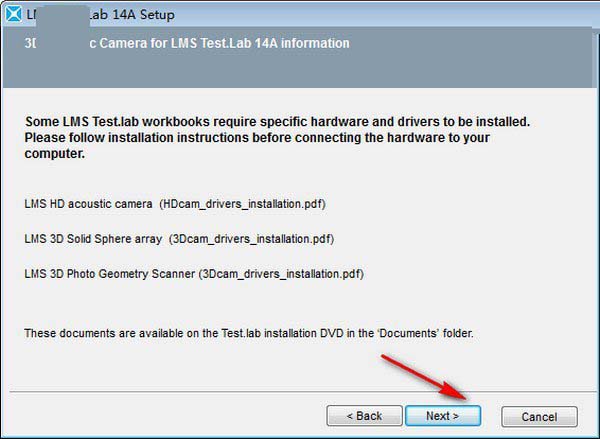
Task: Cancel the setup wizard
Action: pos(540,415)
